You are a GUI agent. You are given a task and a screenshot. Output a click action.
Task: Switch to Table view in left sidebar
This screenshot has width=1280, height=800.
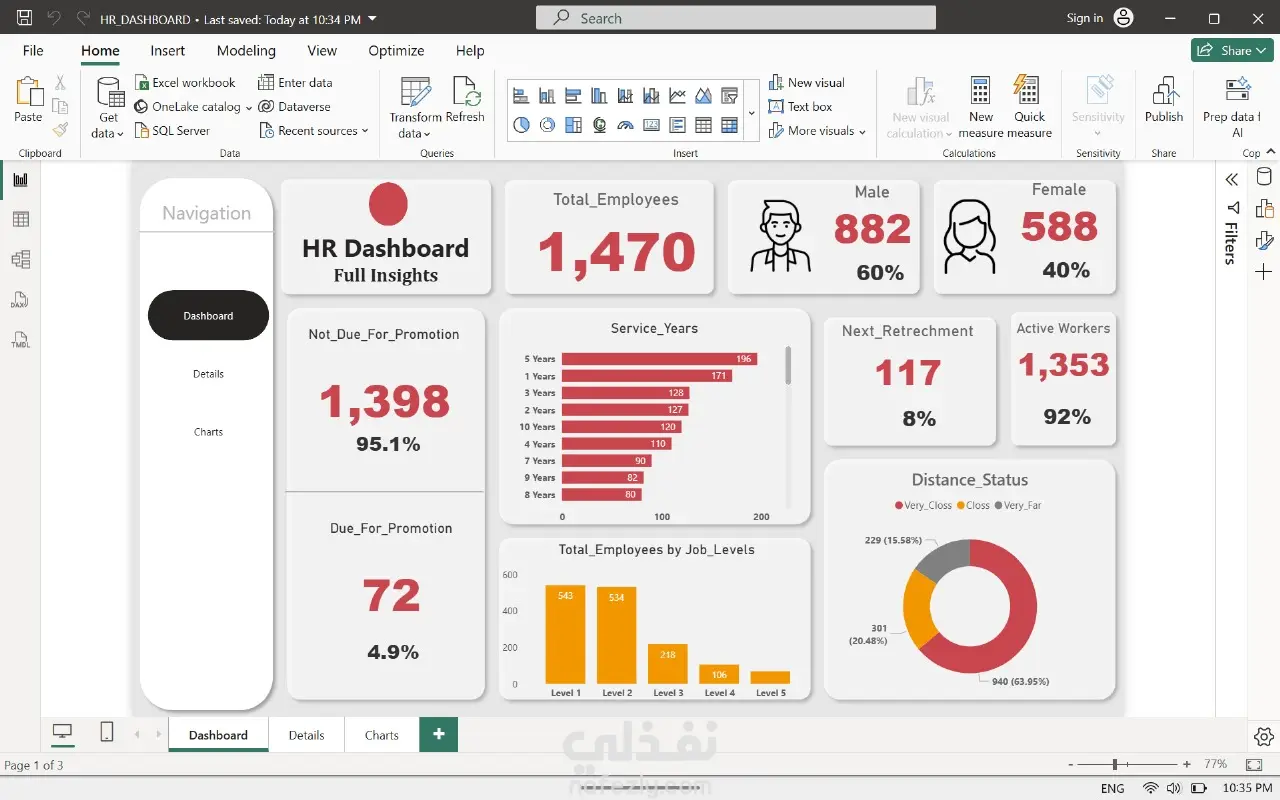(x=20, y=220)
